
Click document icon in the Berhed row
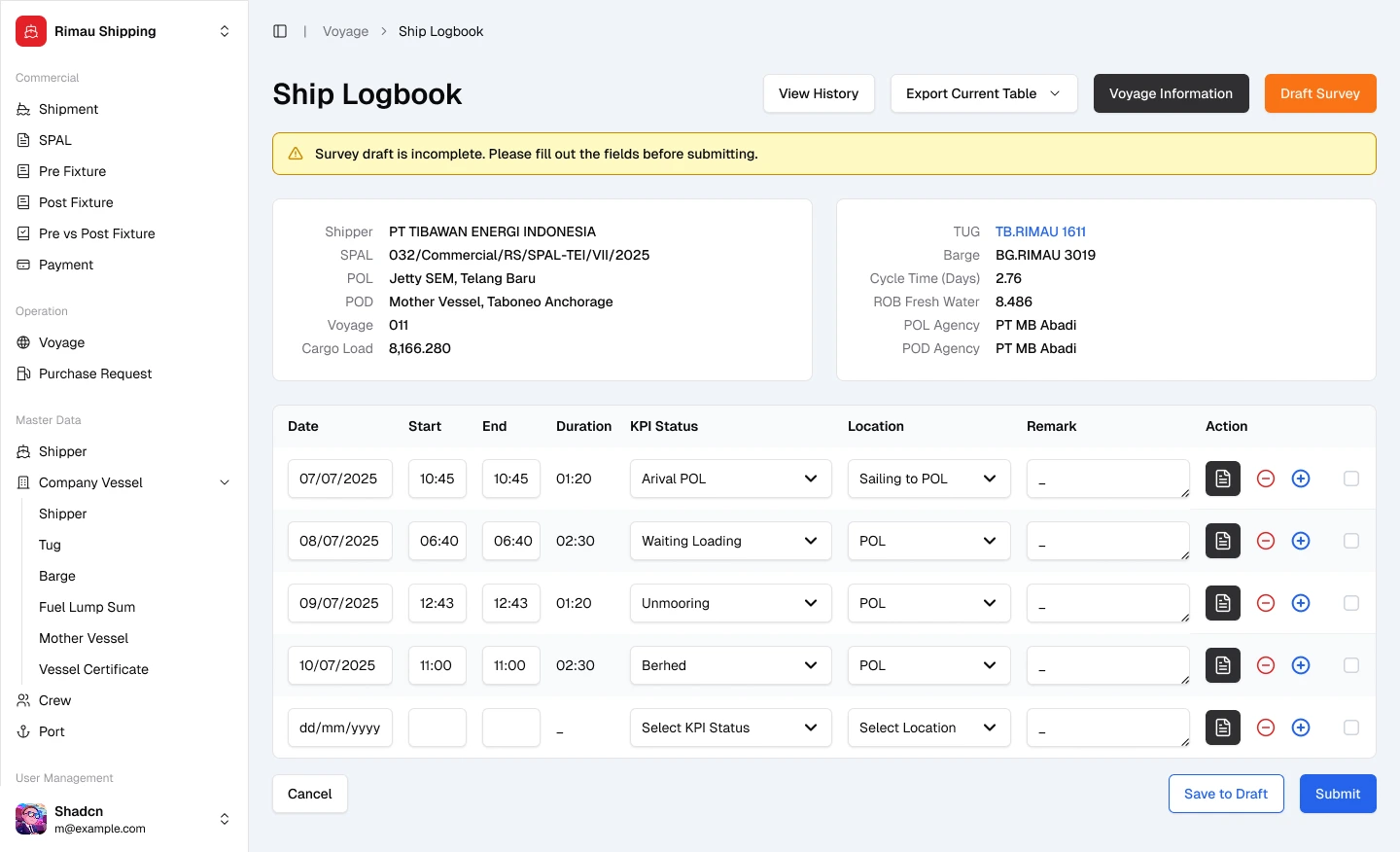point(1223,665)
